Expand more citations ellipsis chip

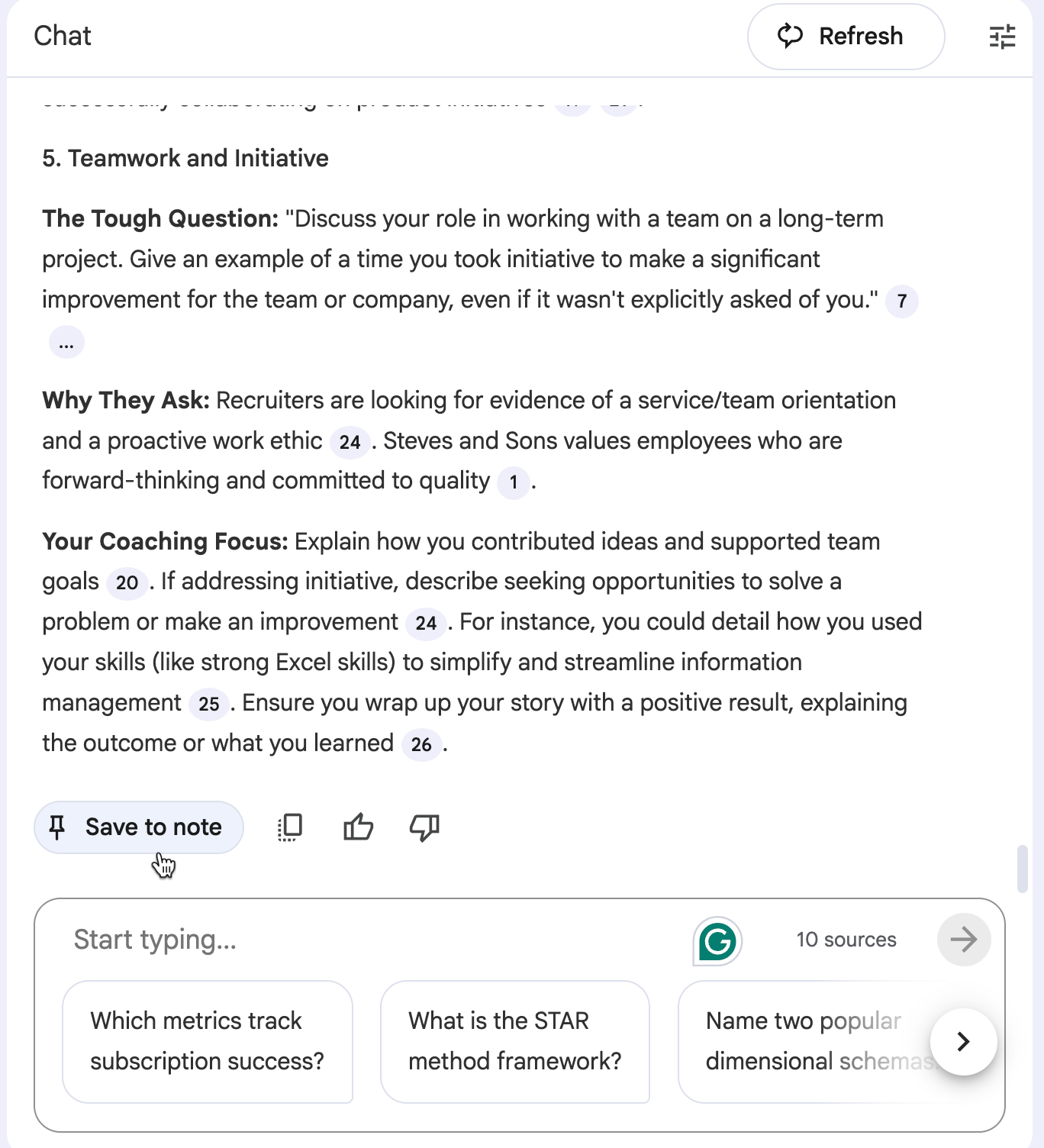tap(66, 342)
